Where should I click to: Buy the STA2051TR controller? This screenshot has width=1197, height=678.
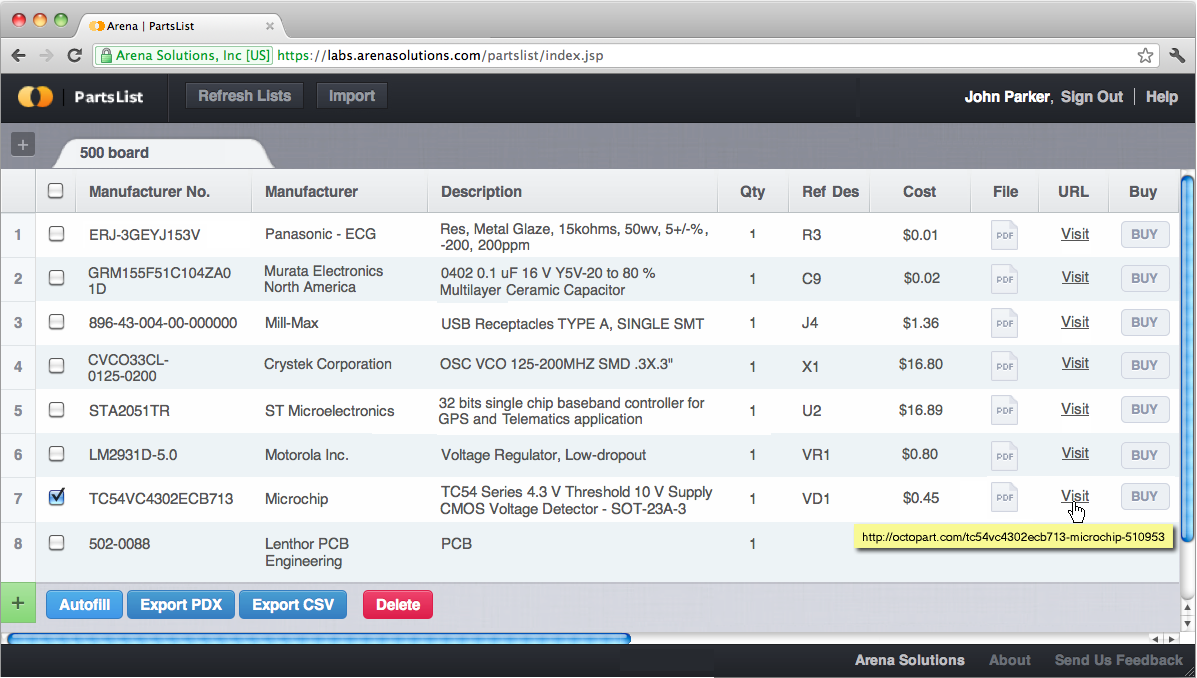pos(1144,409)
